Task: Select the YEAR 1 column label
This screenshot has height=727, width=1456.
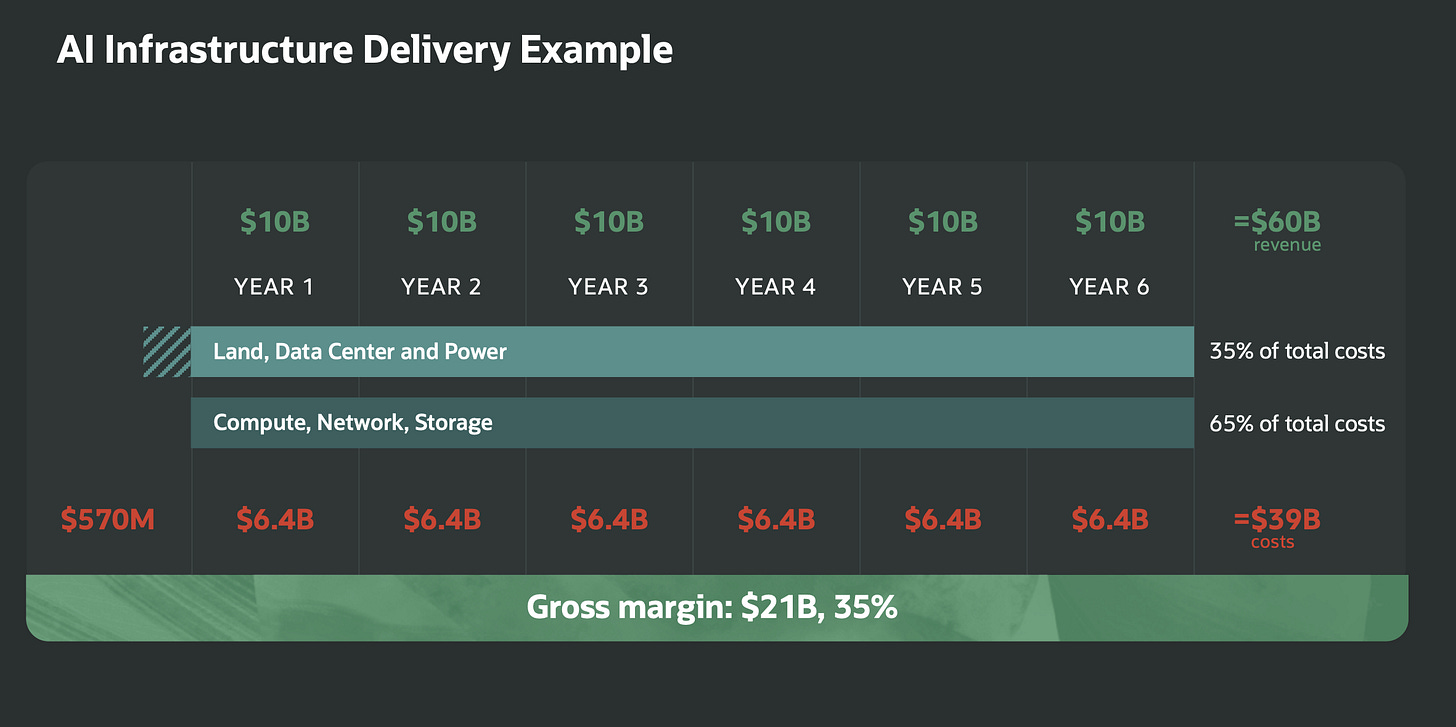Action: (274, 287)
